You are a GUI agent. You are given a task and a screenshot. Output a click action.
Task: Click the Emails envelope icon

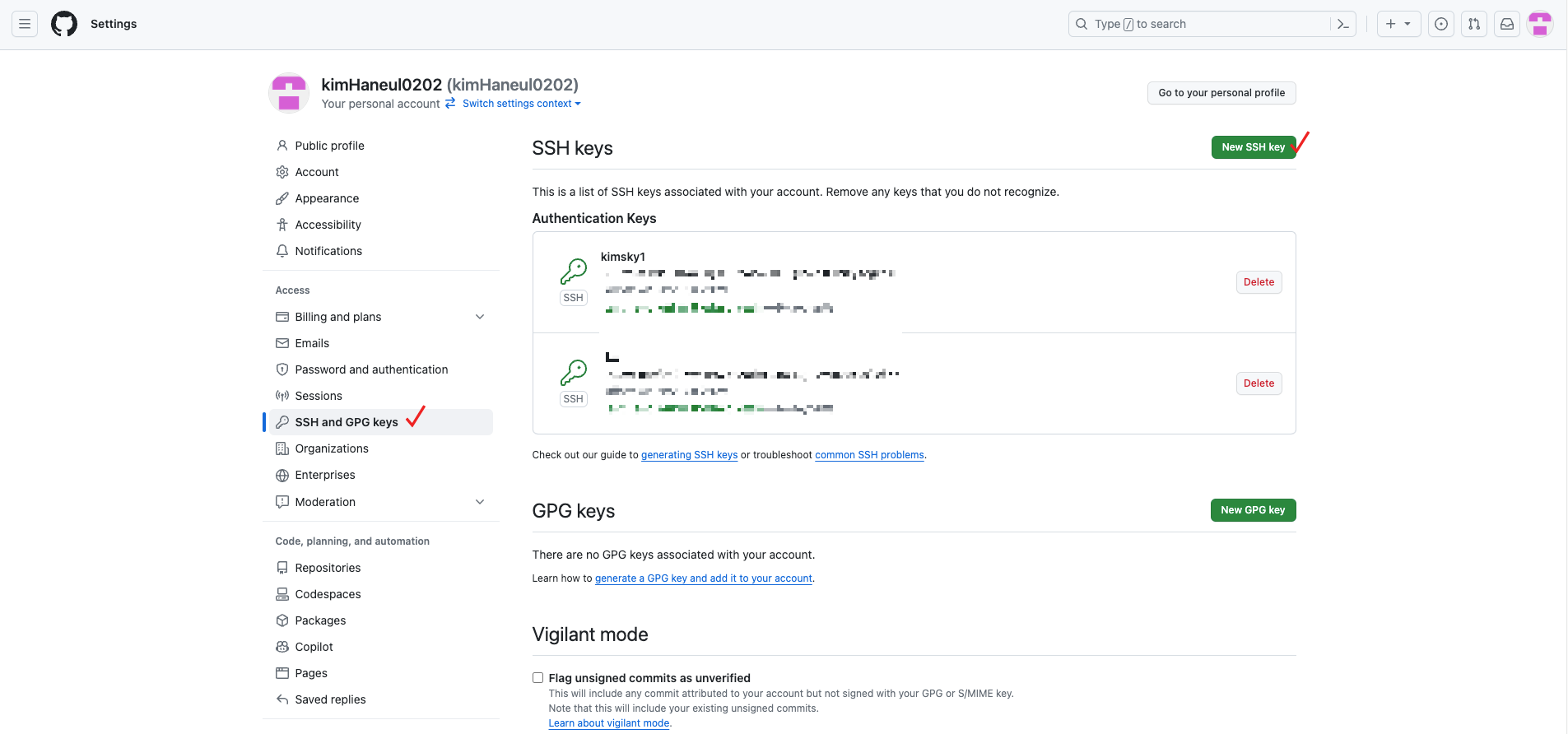(282, 343)
